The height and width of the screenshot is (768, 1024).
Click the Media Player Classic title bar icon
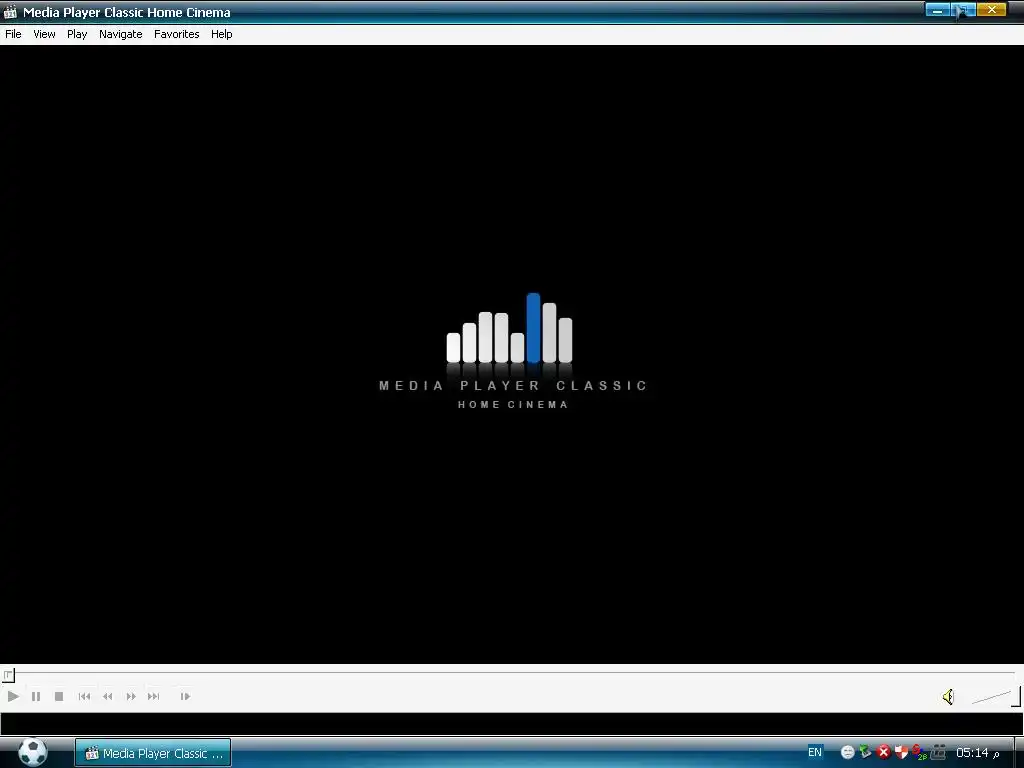(10, 12)
